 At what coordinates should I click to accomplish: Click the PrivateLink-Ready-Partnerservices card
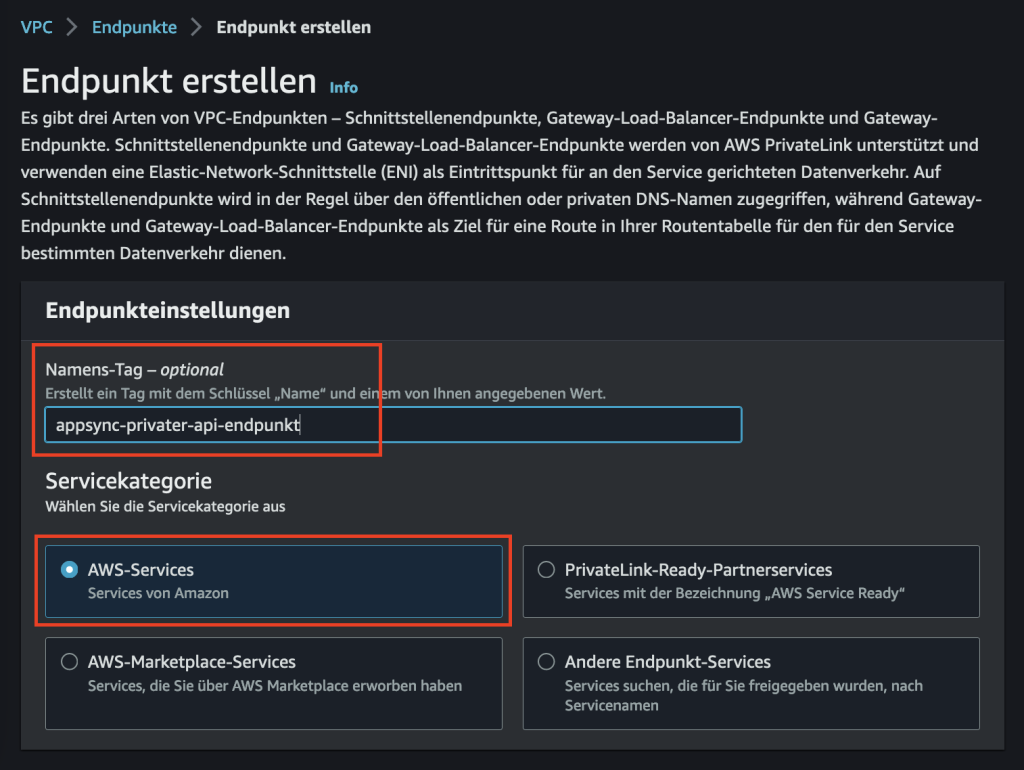(x=750, y=580)
